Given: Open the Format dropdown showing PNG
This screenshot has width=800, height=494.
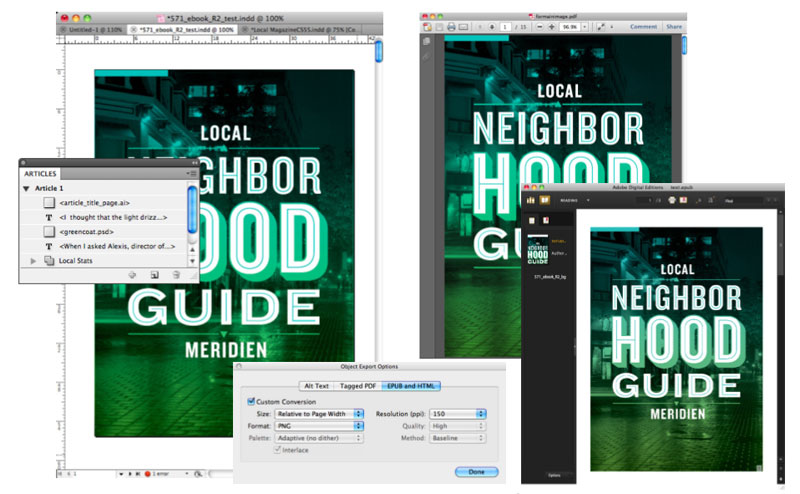Looking at the screenshot, I should click(x=319, y=426).
